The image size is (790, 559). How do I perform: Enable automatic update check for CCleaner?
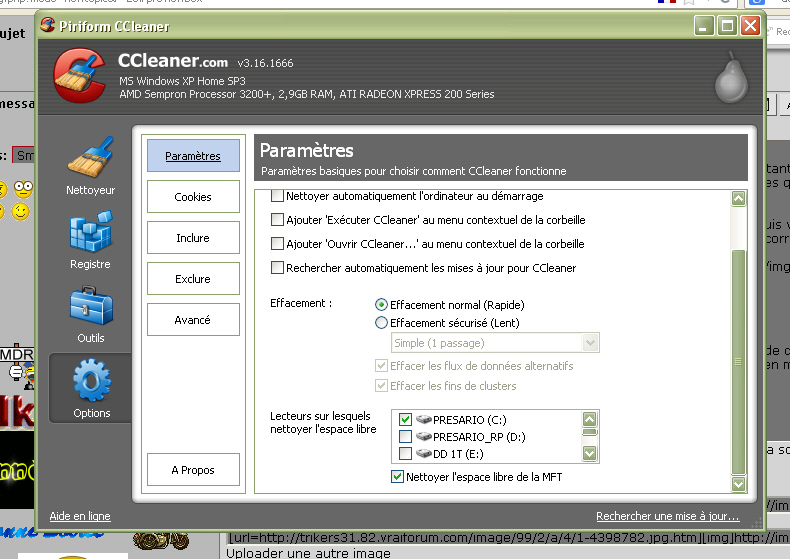[277, 267]
